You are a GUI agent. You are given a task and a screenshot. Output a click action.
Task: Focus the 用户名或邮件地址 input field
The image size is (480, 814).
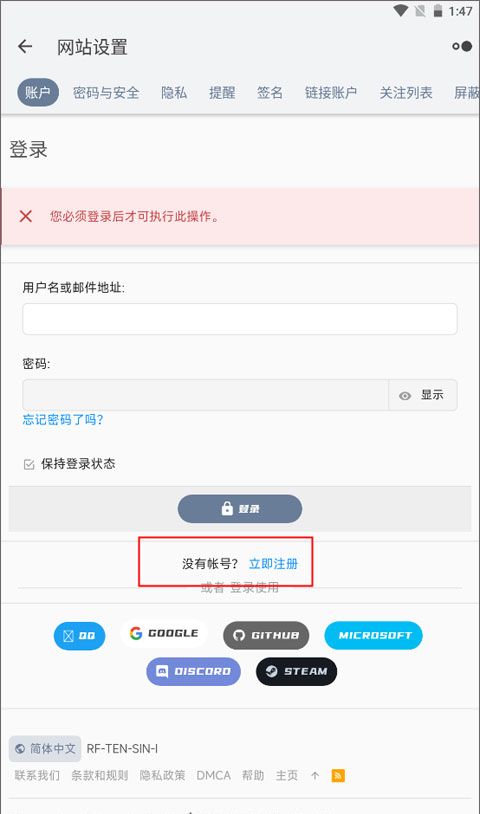[x=240, y=319]
